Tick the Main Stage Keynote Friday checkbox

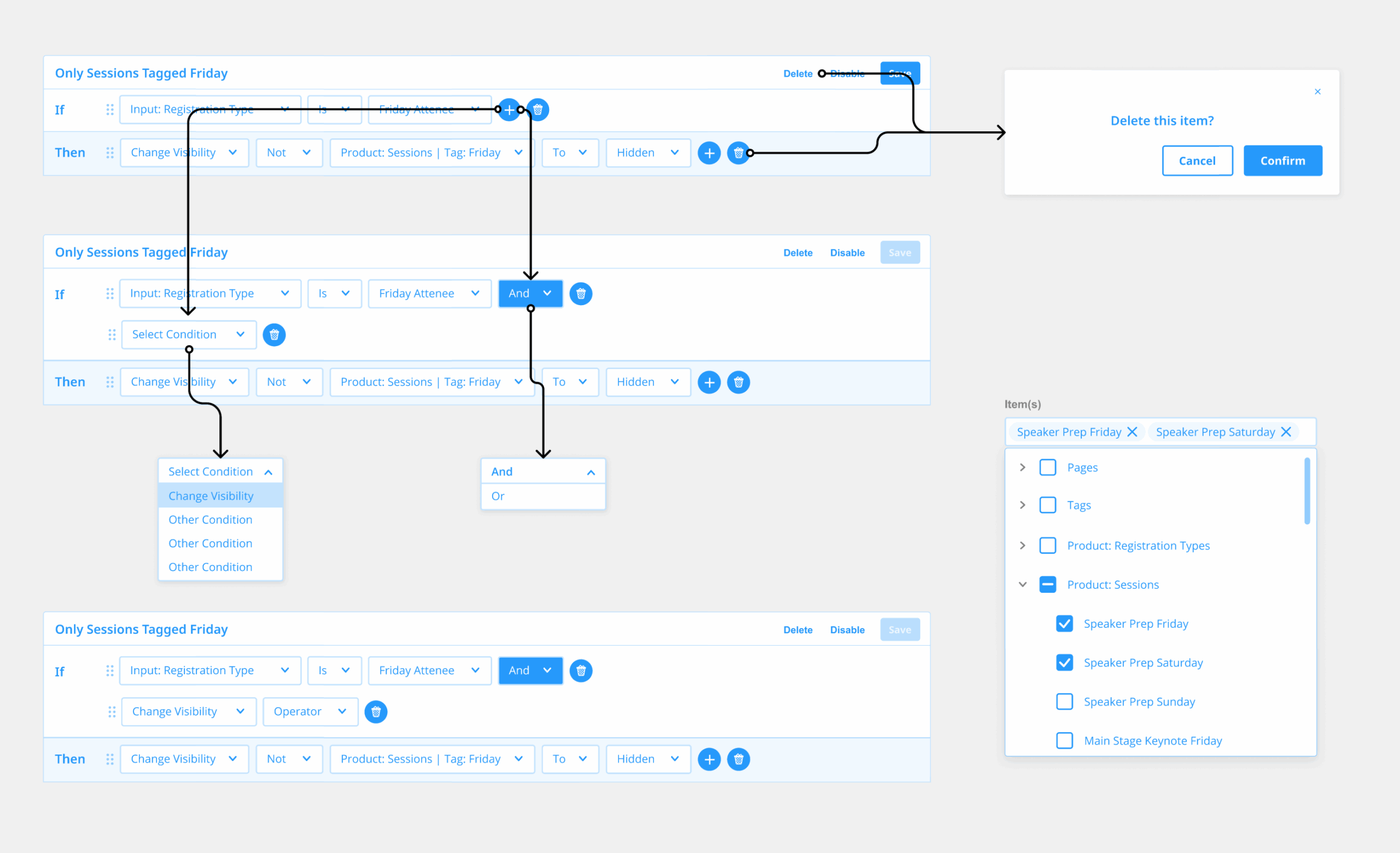pos(1064,740)
